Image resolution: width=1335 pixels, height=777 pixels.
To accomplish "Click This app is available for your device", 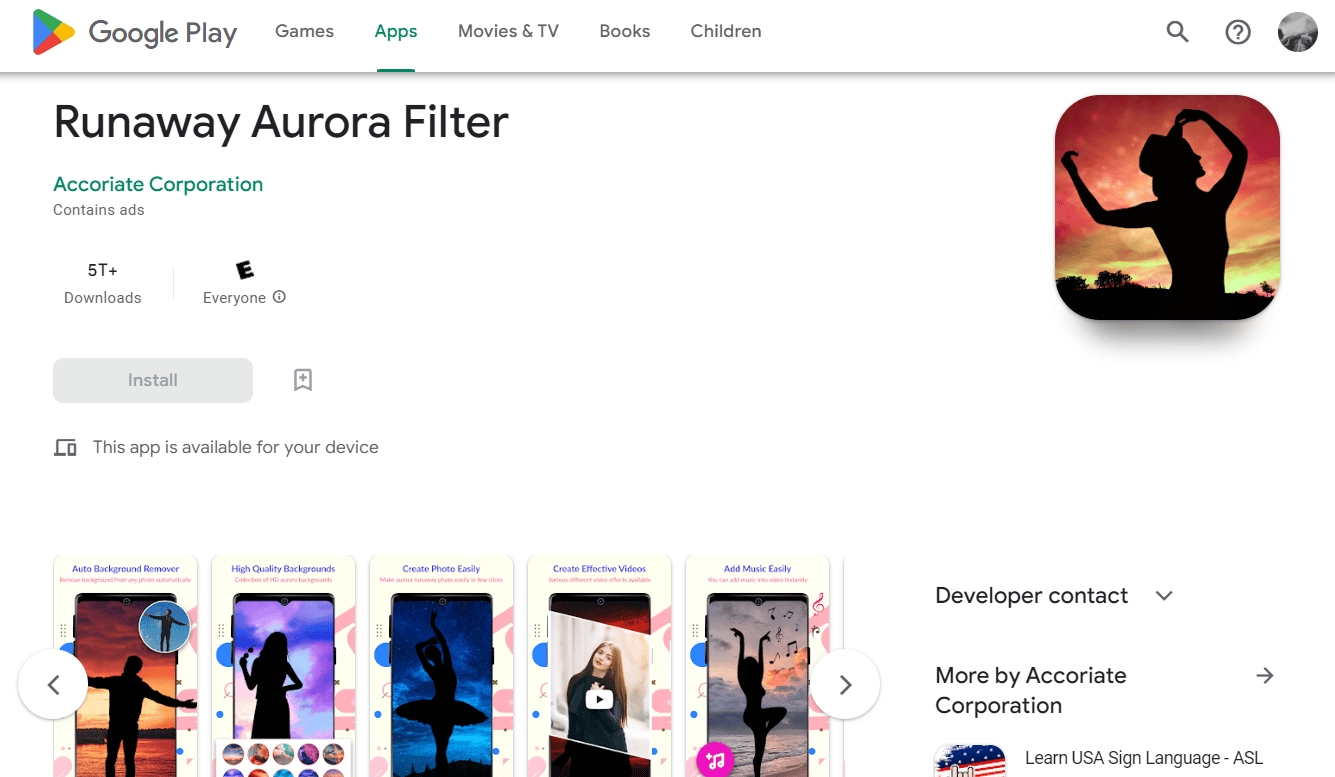I will 236,447.
